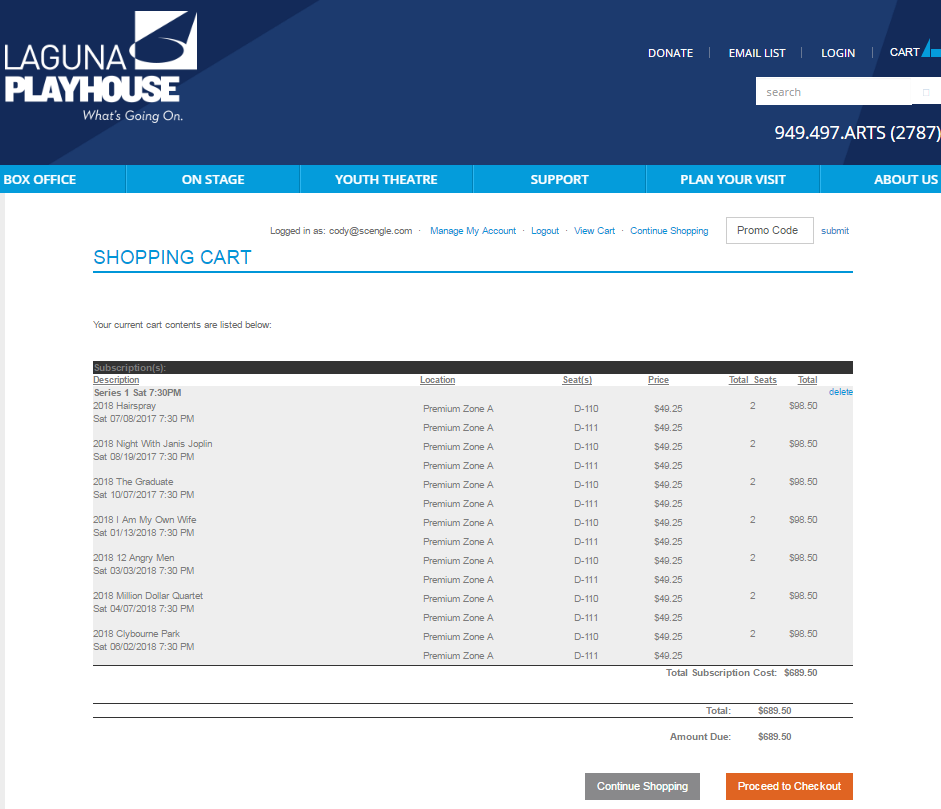Image resolution: width=941 pixels, height=809 pixels.
Task: Click the Amount Due value $689.50
Action: 775,737
